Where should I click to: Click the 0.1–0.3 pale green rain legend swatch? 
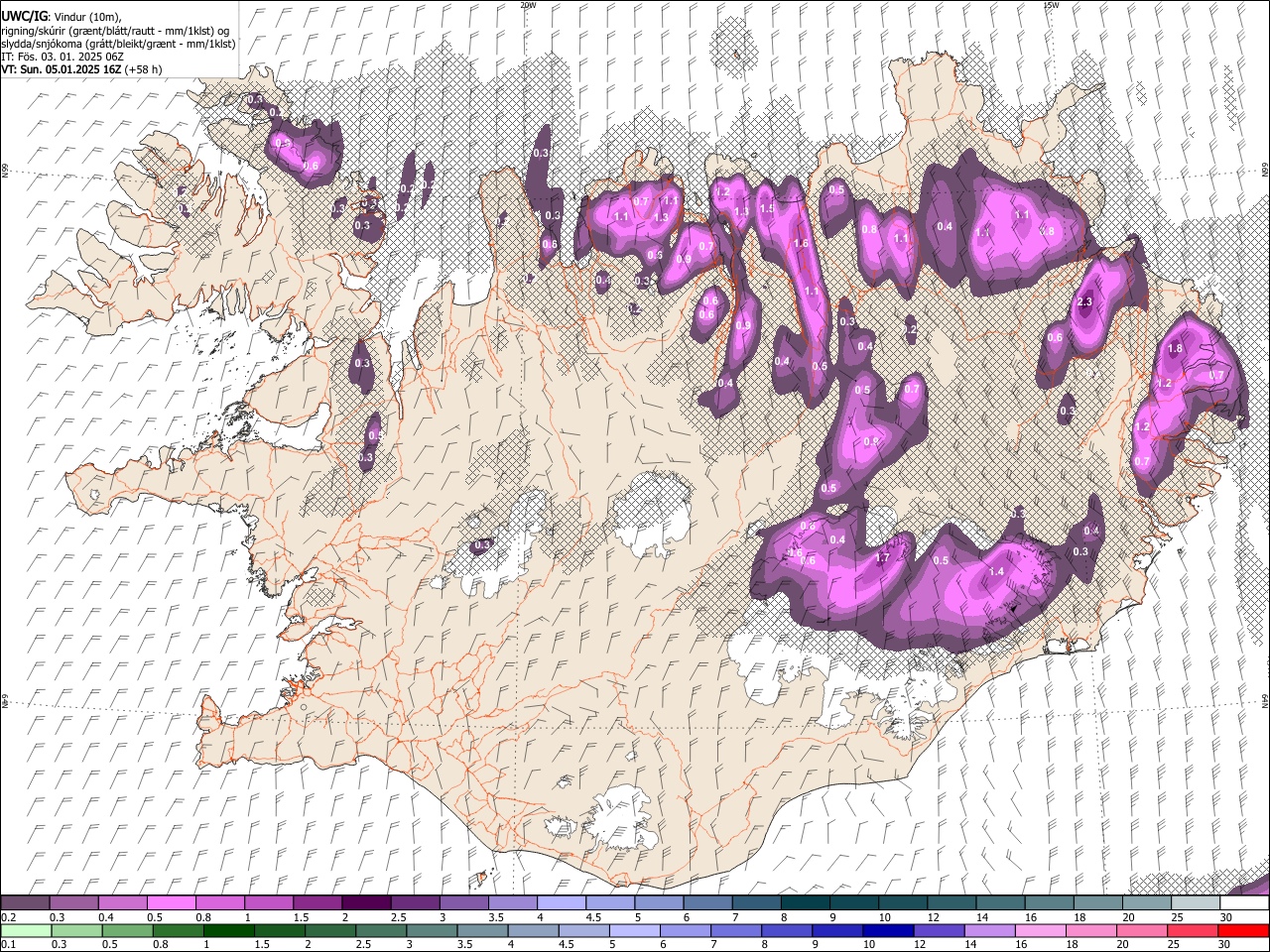click(26, 930)
